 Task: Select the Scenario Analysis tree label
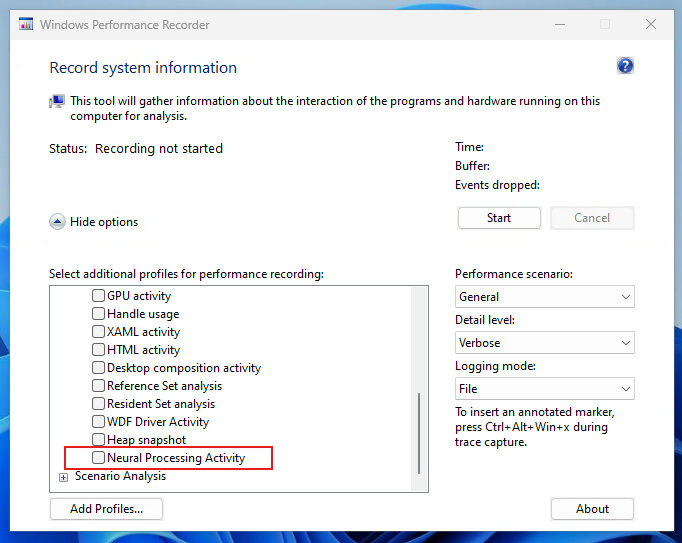120,476
